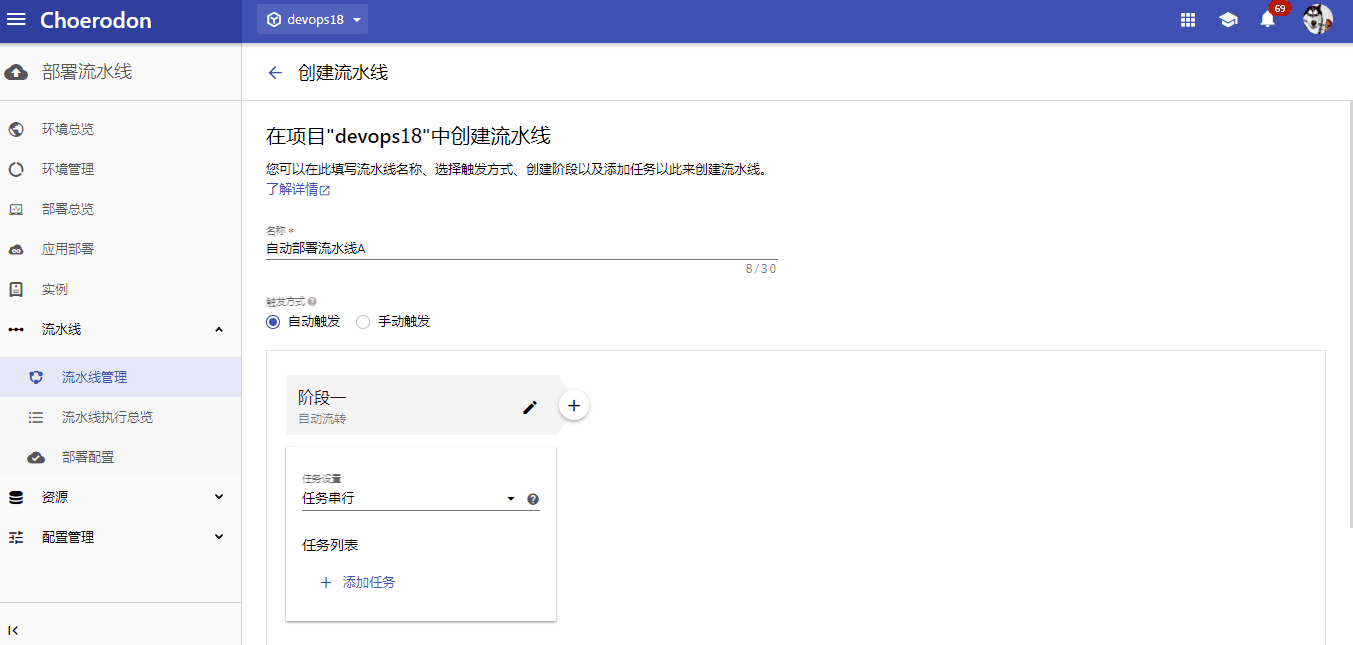This screenshot has height=645, width=1353.
Task: Open the knowledge graduation cap icon
Action: (x=1228, y=20)
